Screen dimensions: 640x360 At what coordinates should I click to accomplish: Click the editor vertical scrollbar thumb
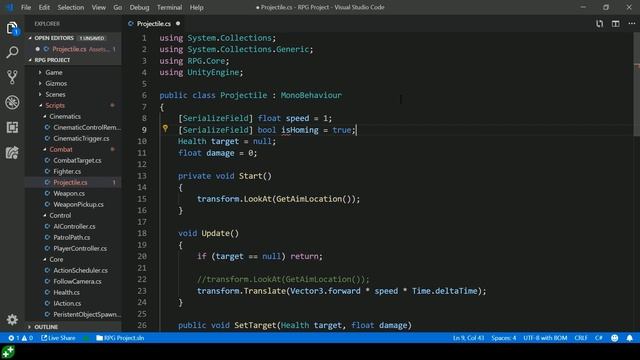tap(636, 84)
